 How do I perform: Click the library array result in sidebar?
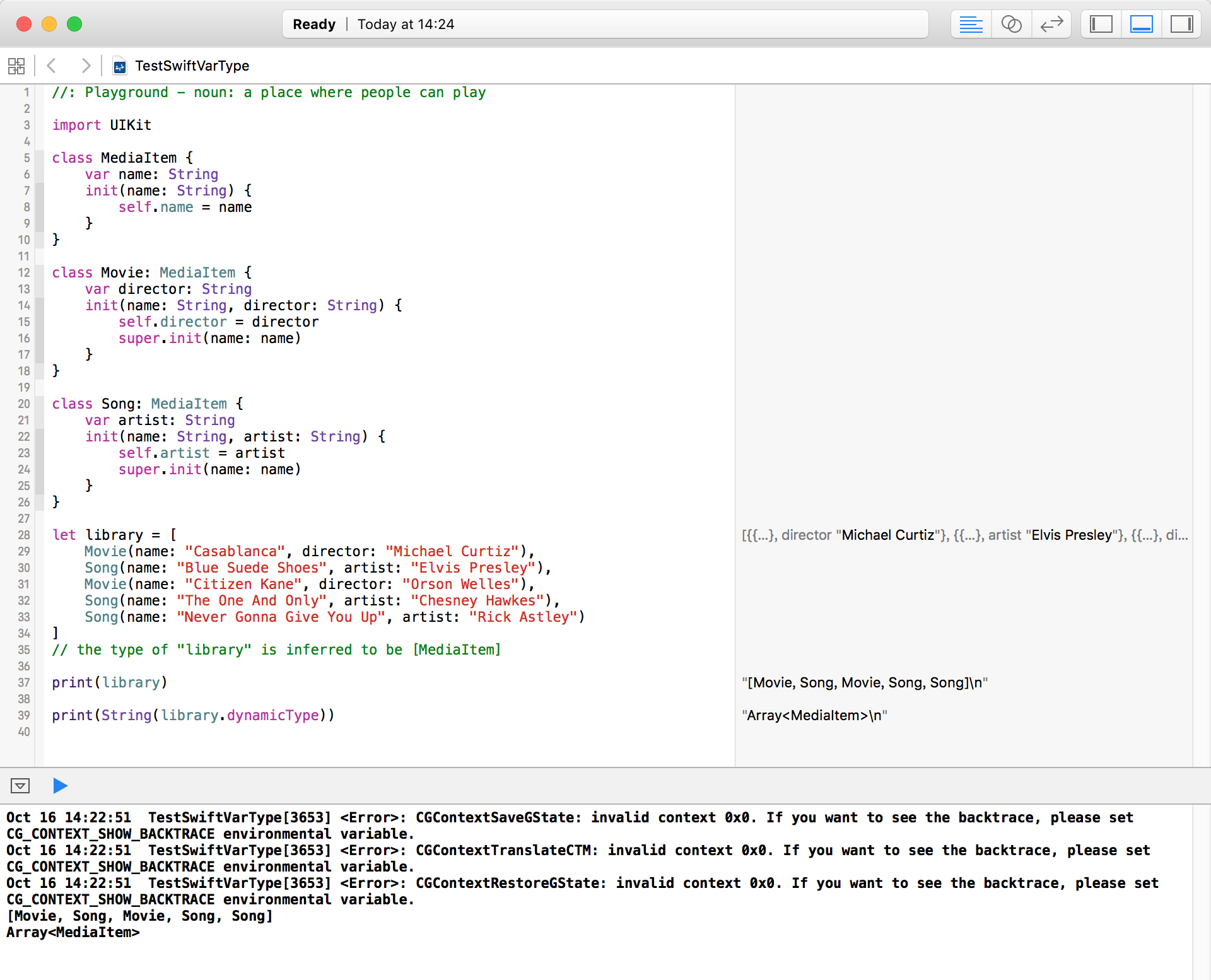click(x=965, y=535)
